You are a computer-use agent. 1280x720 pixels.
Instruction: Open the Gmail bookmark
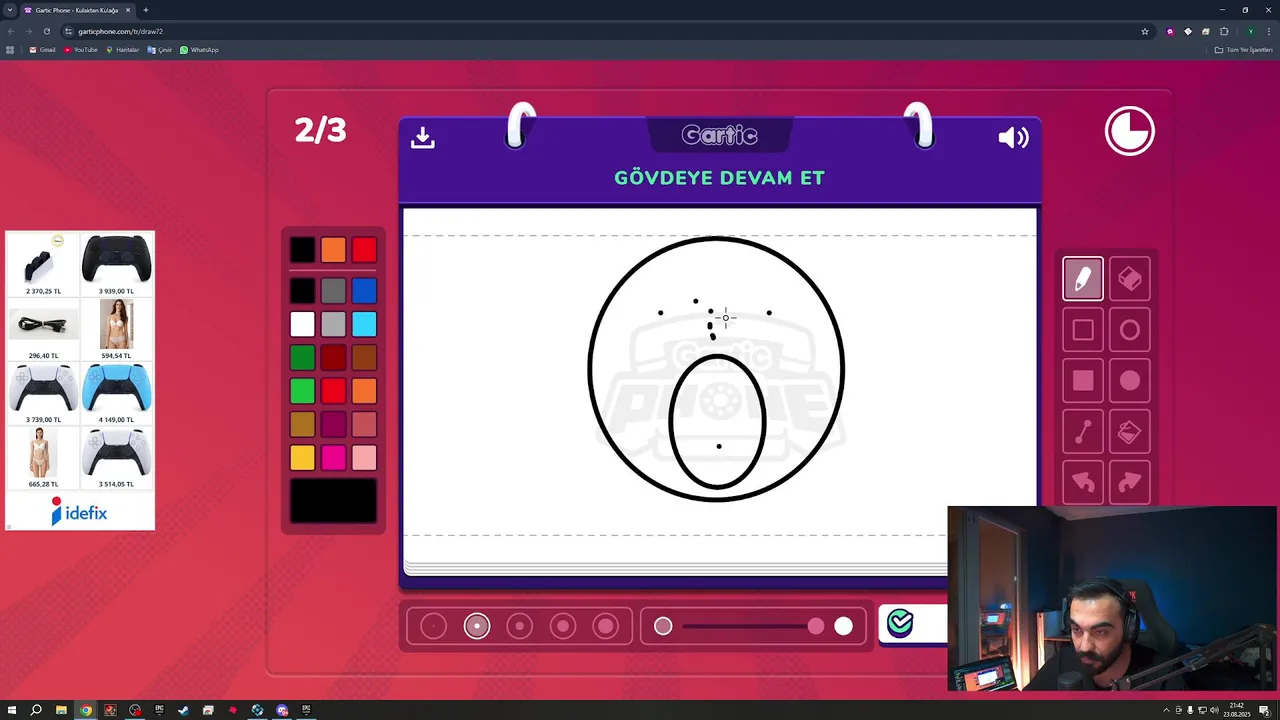pos(42,50)
